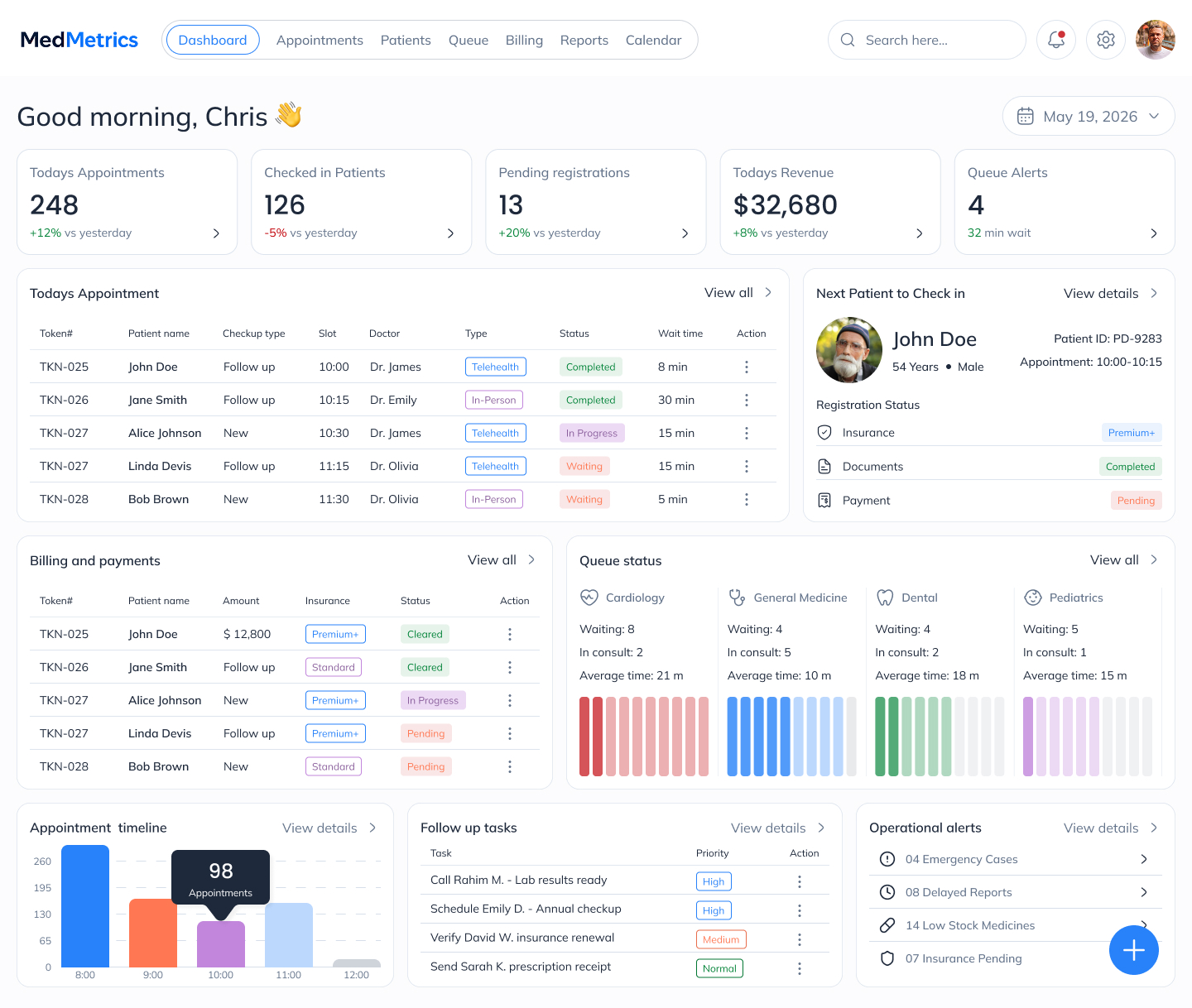Viewport: 1192px width, 1008px height.
Task: Go to the Appointments tab
Action: [x=320, y=40]
